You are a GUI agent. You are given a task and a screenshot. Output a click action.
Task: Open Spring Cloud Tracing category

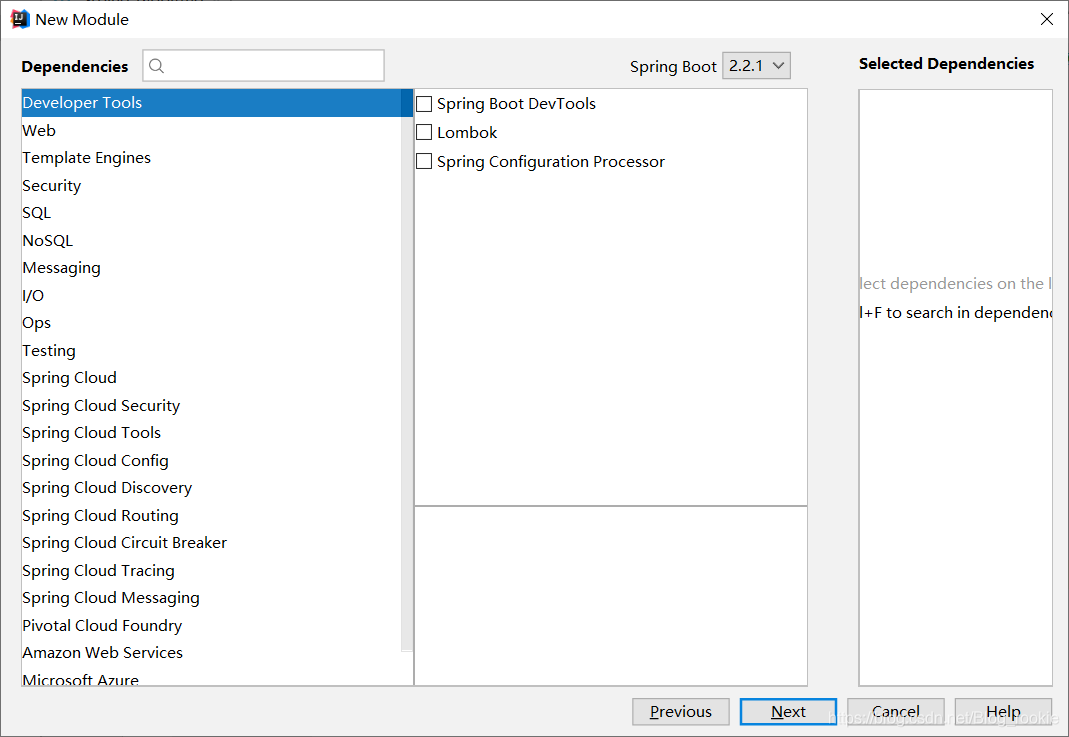[212, 571]
